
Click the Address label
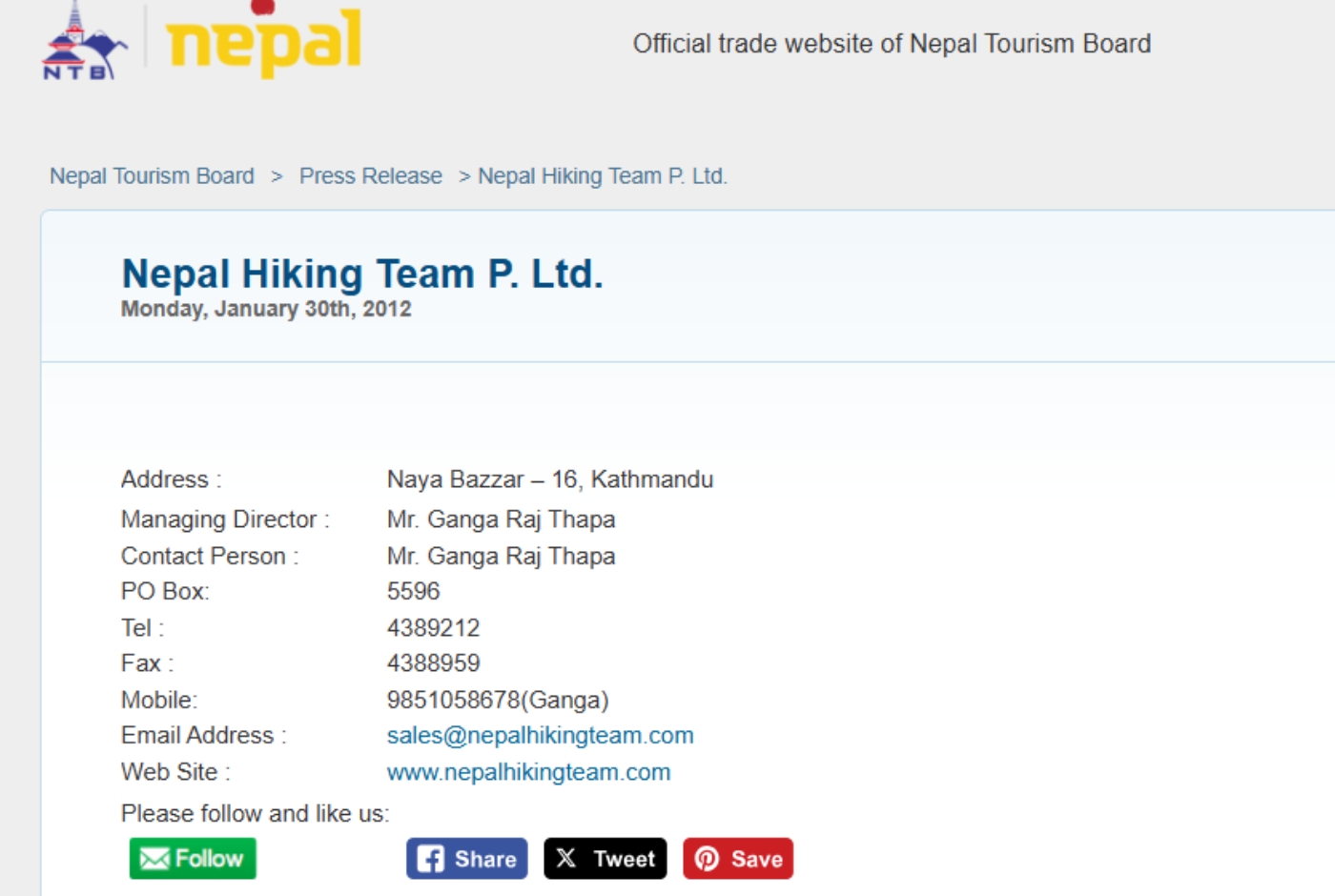coord(171,479)
